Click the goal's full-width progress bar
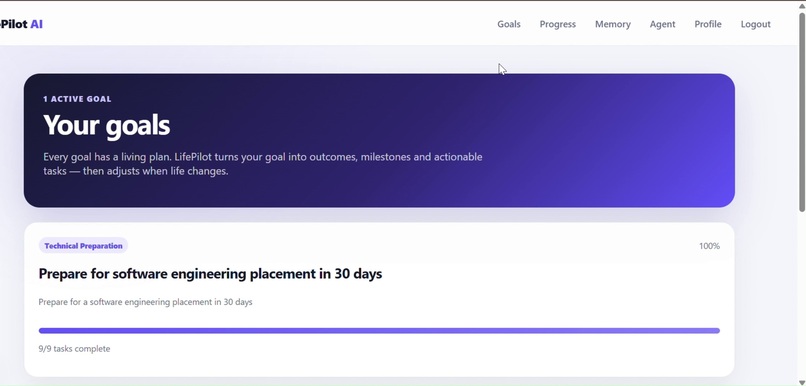806x386 pixels. coord(379,330)
